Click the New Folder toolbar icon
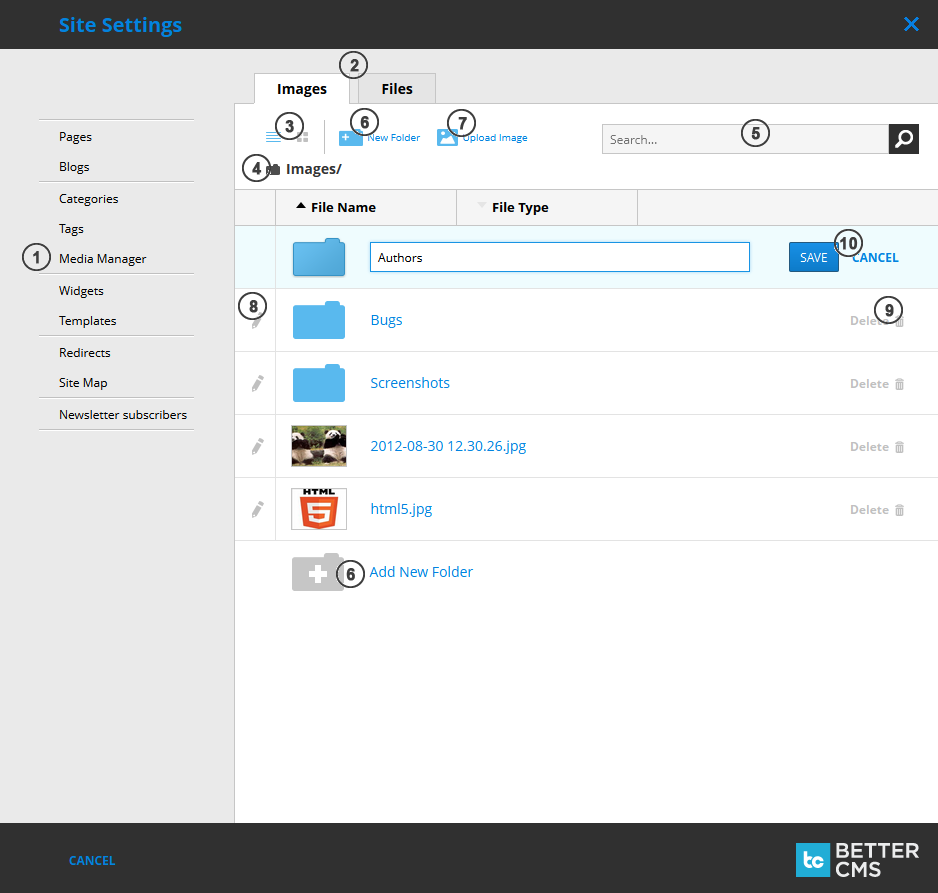The image size is (938, 893). click(345, 138)
